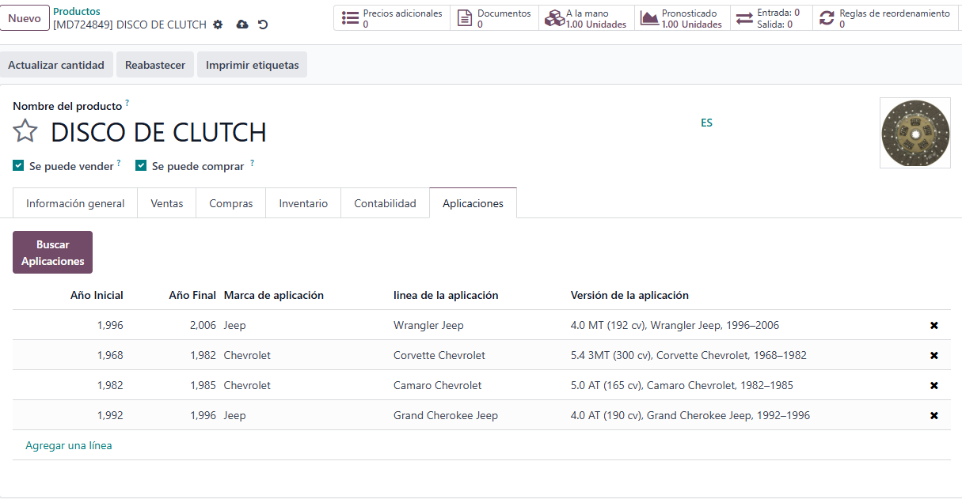The width and height of the screenshot is (962, 499).
Task: Sort by Año Inicial column header
Action: click(97, 296)
